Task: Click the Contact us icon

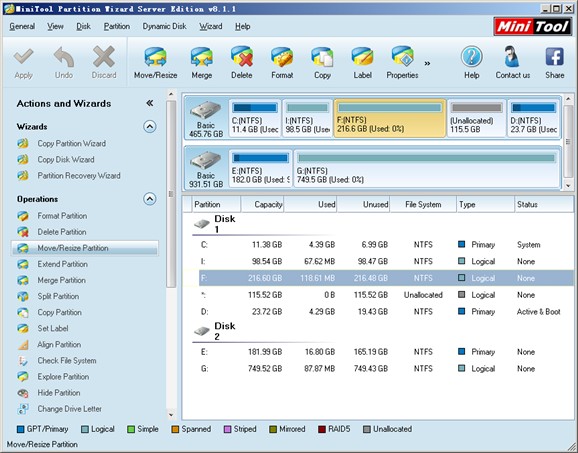Action: coord(512,57)
